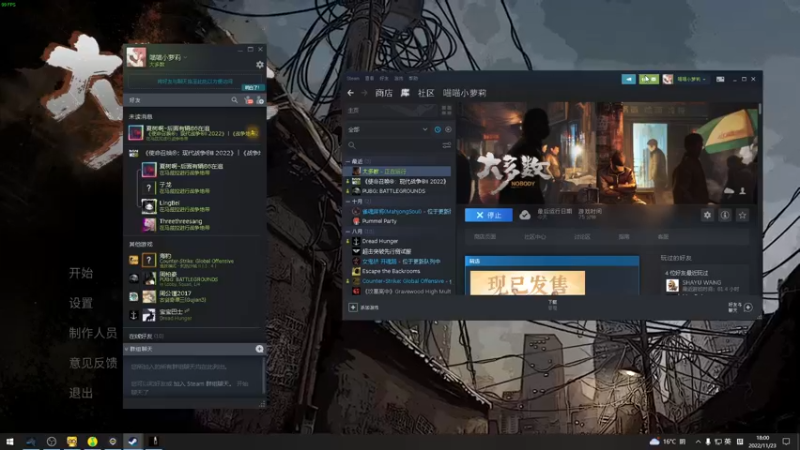Switch to the 库 tab
The height and width of the screenshot is (450, 800).
pos(405,93)
